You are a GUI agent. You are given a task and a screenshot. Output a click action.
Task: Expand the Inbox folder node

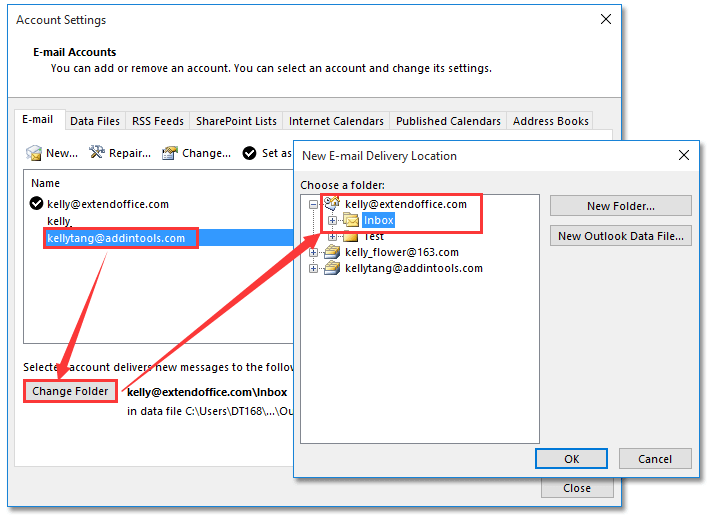(x=333, y=220)
